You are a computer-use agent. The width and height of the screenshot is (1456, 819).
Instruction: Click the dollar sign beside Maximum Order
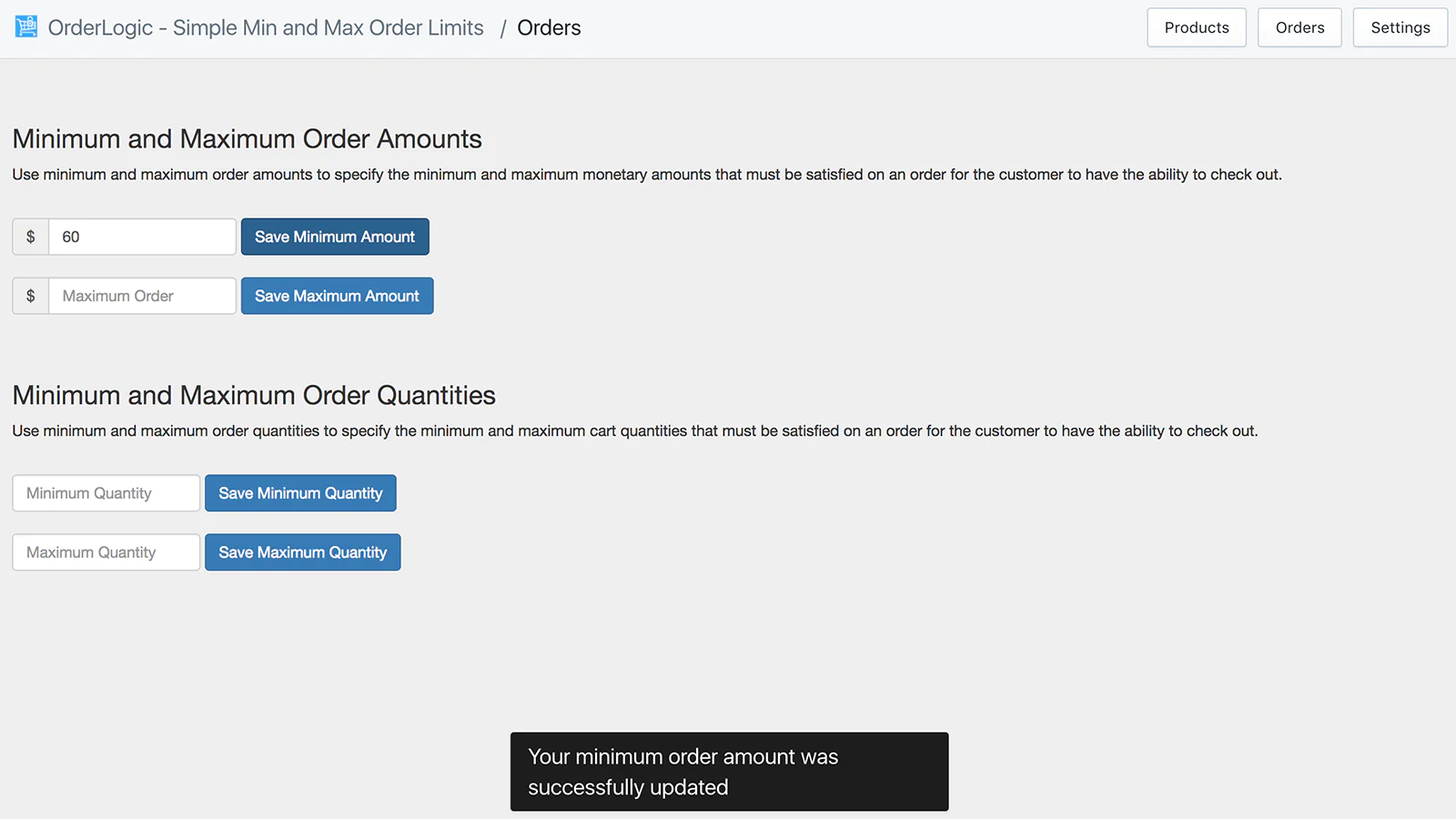click(31, 297)
